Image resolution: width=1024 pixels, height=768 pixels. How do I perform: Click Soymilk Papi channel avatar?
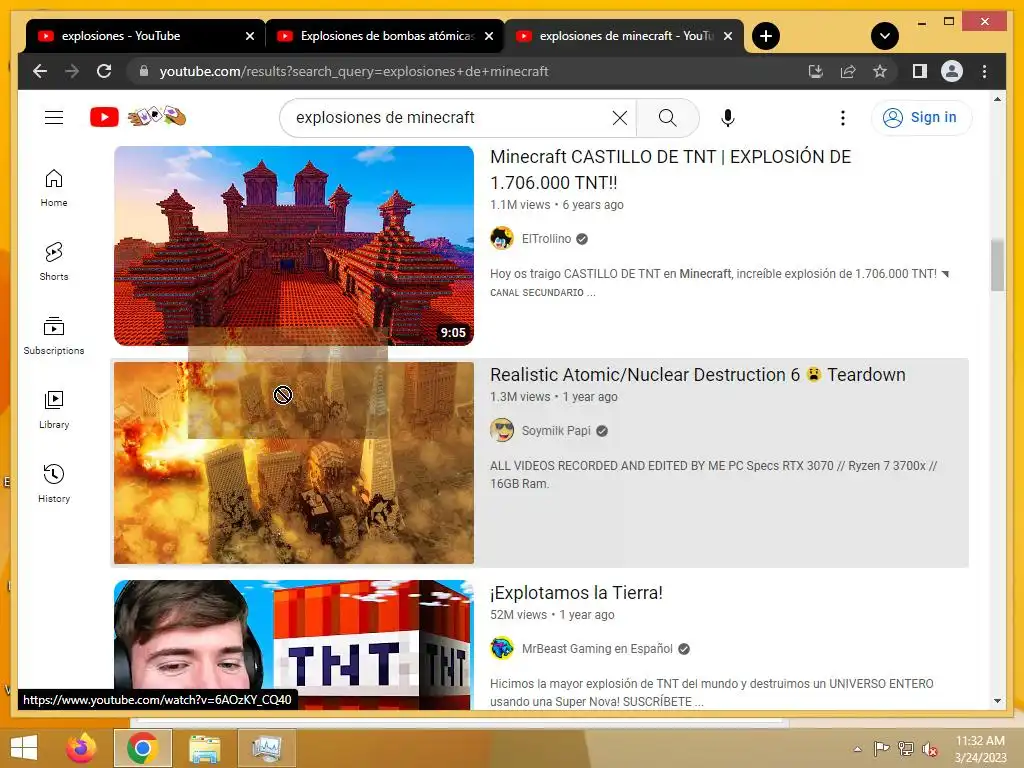point(502,430)
